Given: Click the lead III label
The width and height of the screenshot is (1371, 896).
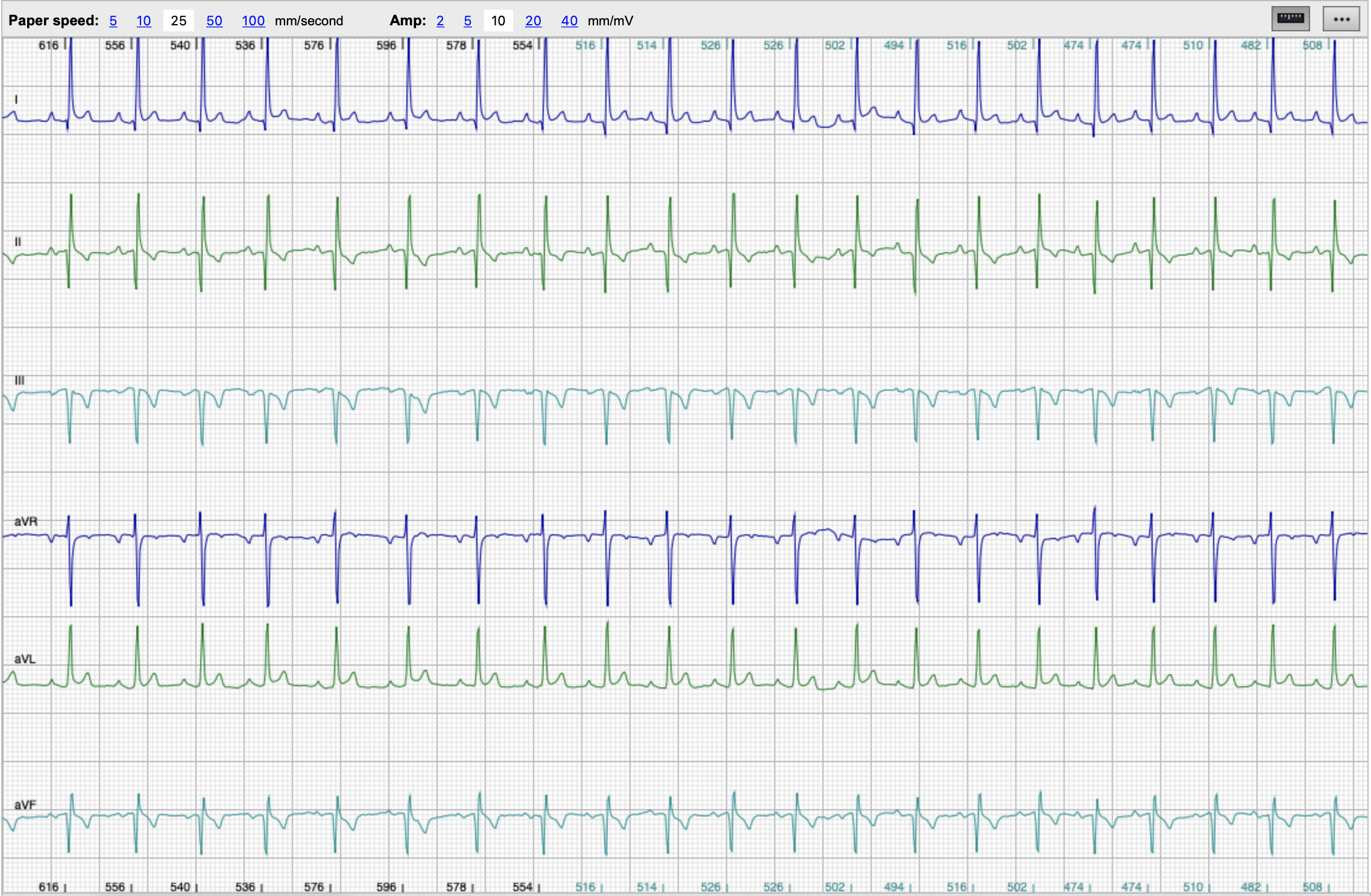Looking at the screenshot, I should click(x=19, y=380).
